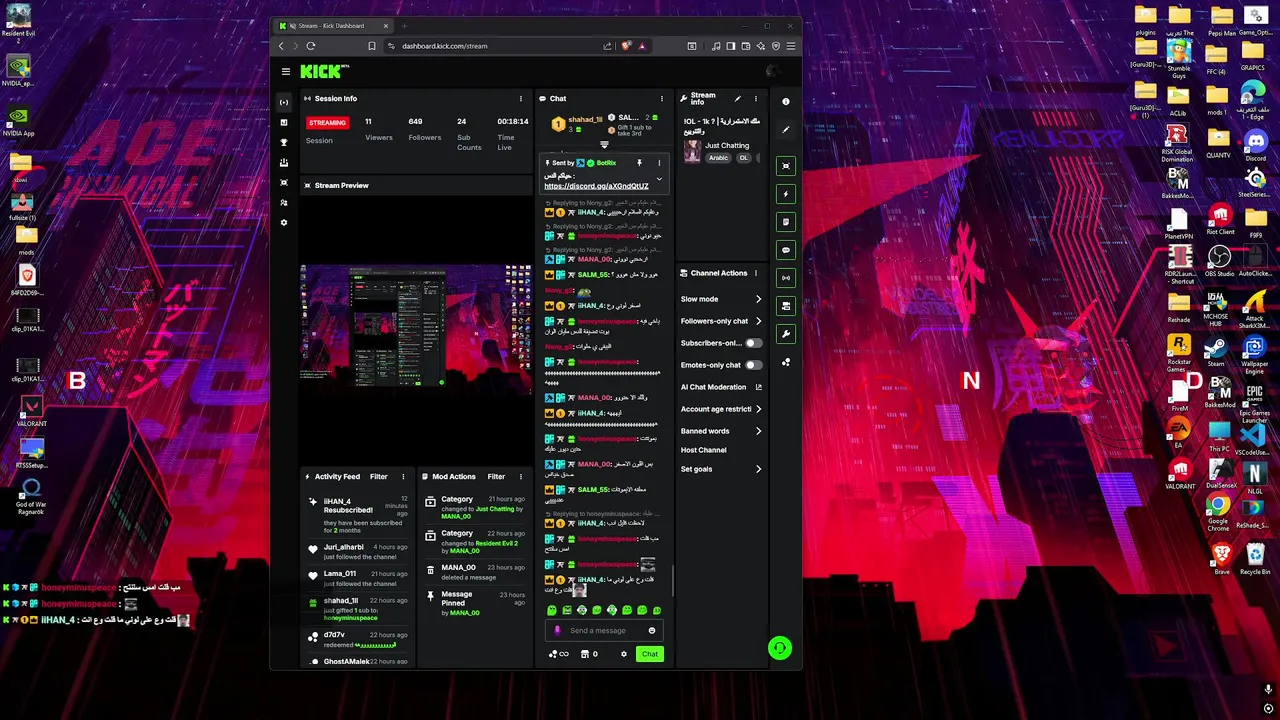Open Stream info three-dot menu
This screenshot has height=720, width=1280.
756,99
